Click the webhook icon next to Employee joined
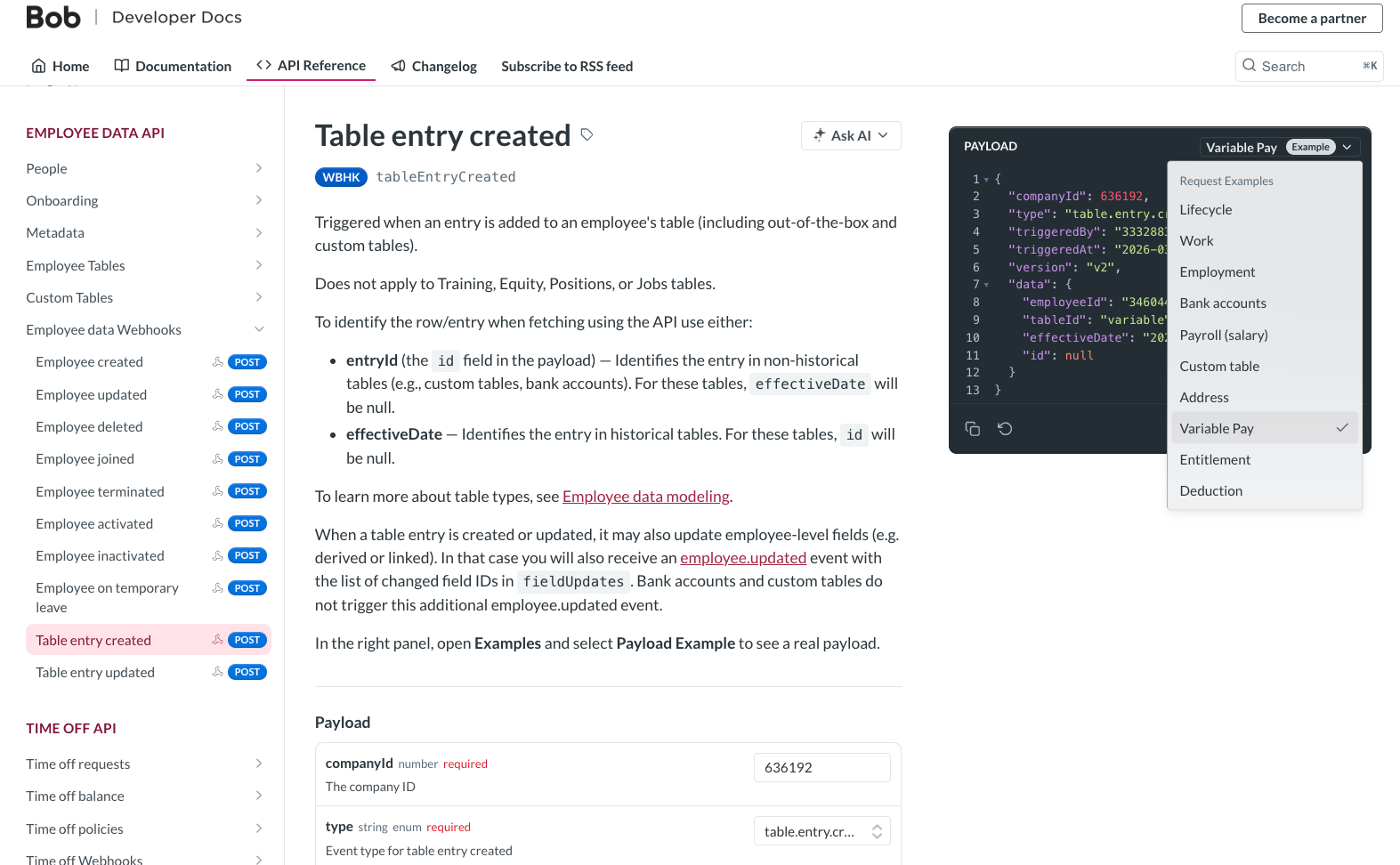 [x=217, y=459]
